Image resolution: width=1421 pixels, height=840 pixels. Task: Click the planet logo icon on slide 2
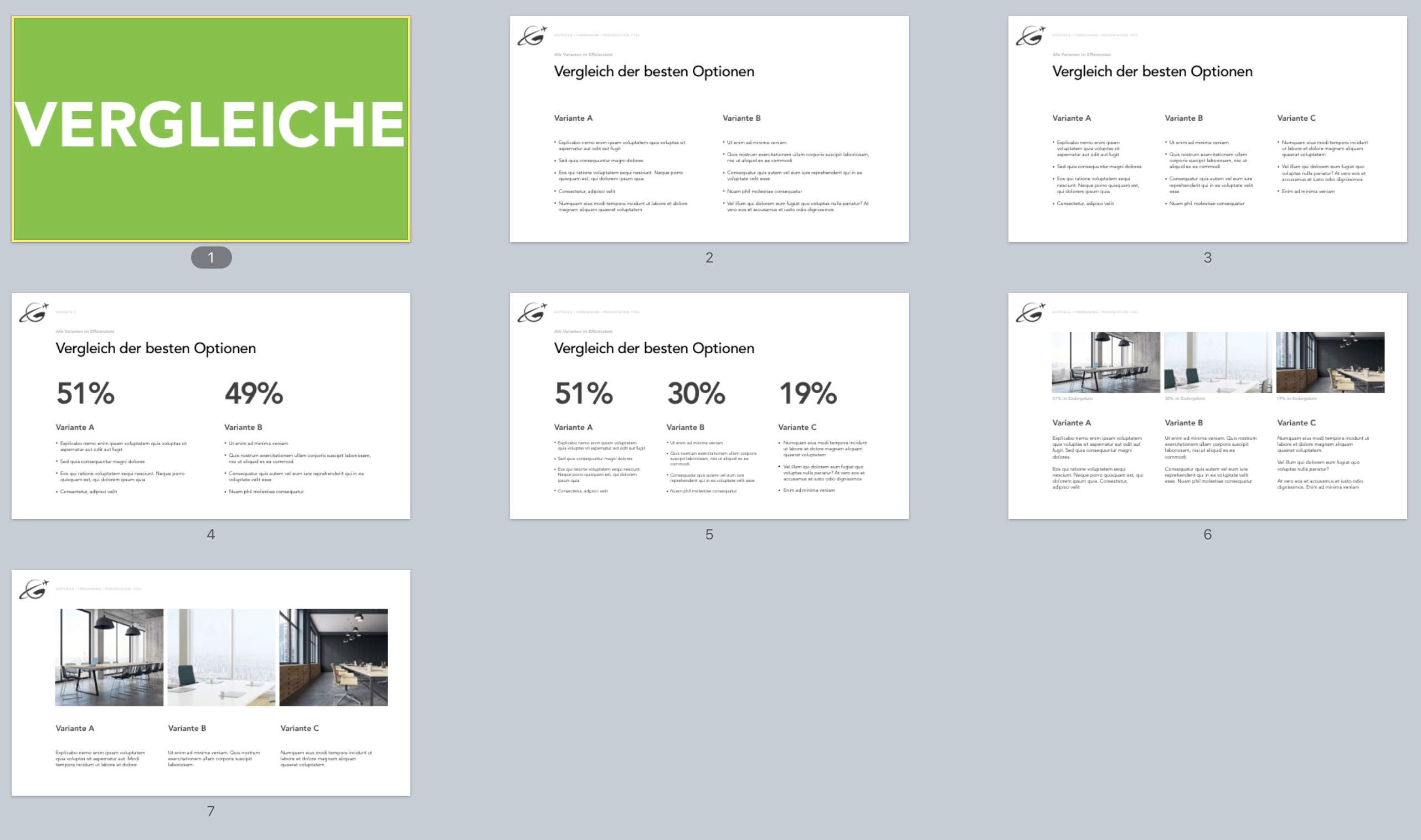(x=532, y=35)
